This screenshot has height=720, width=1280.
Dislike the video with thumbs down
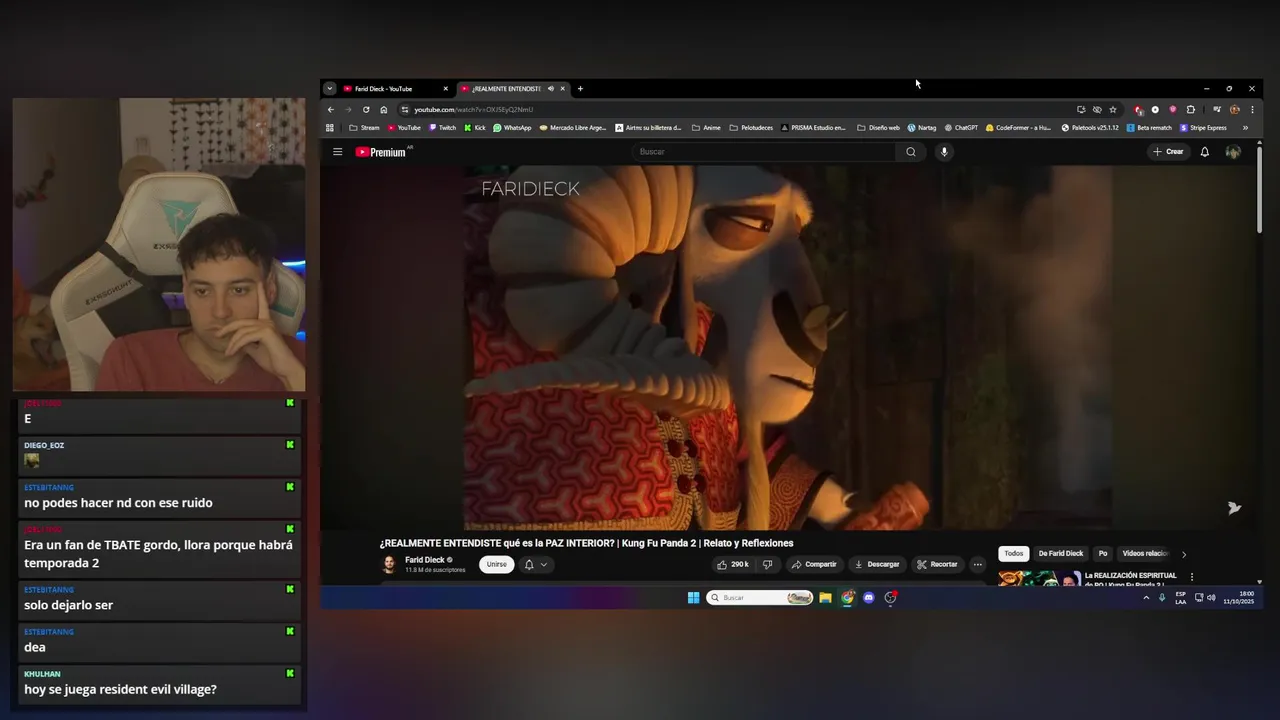(x=767, y=564)
